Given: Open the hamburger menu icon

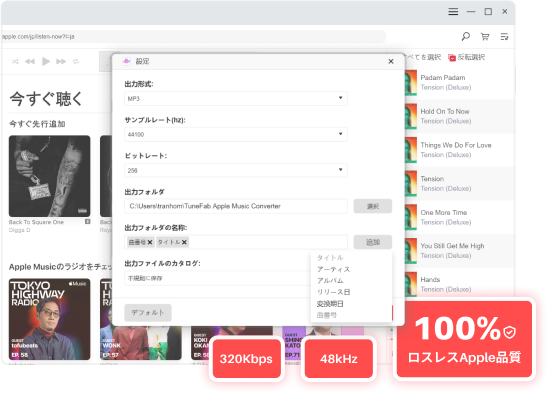Looking at the screenshot, I should coord(453,12).
